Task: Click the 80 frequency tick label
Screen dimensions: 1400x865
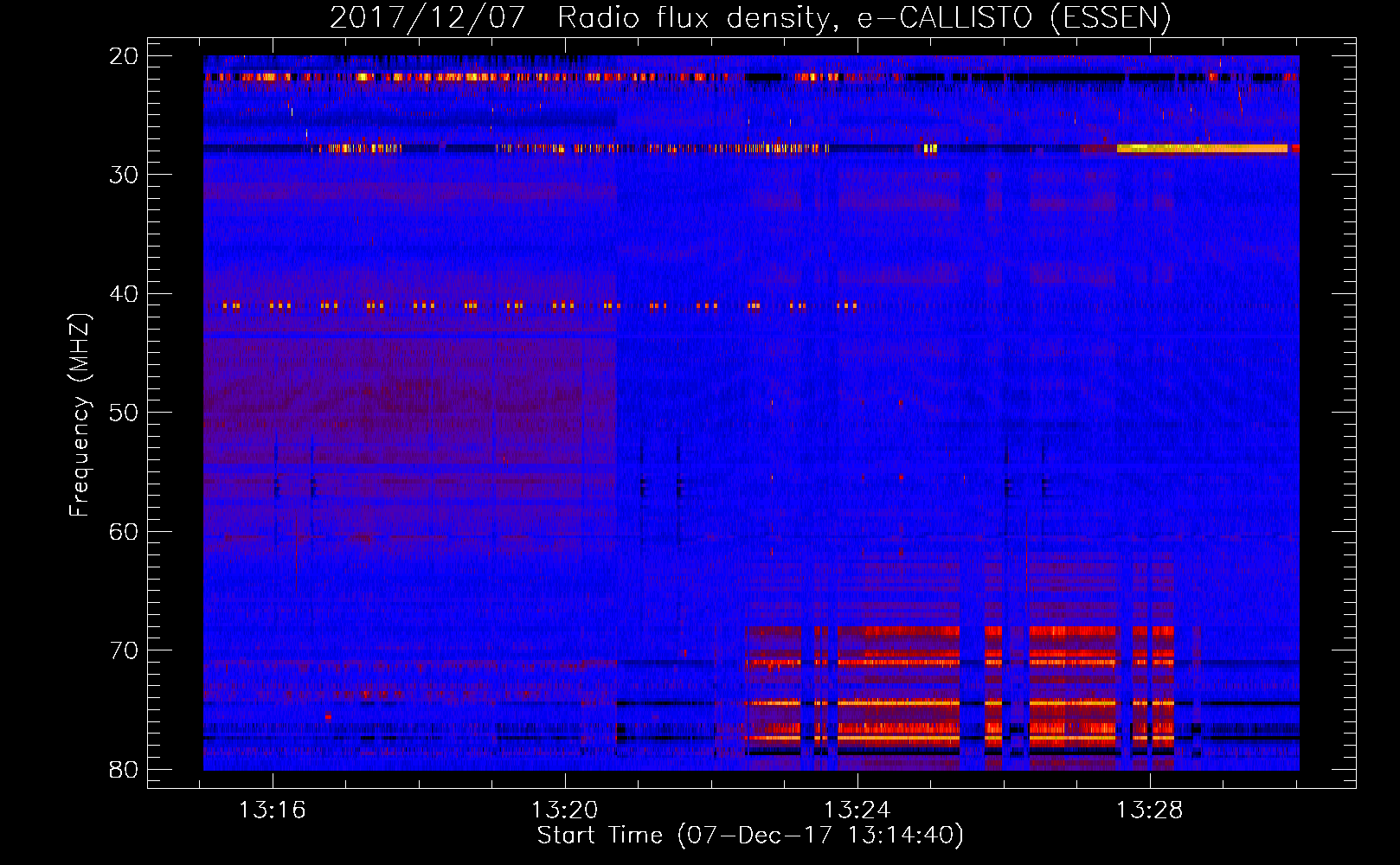Action: (x=124, y=769)
